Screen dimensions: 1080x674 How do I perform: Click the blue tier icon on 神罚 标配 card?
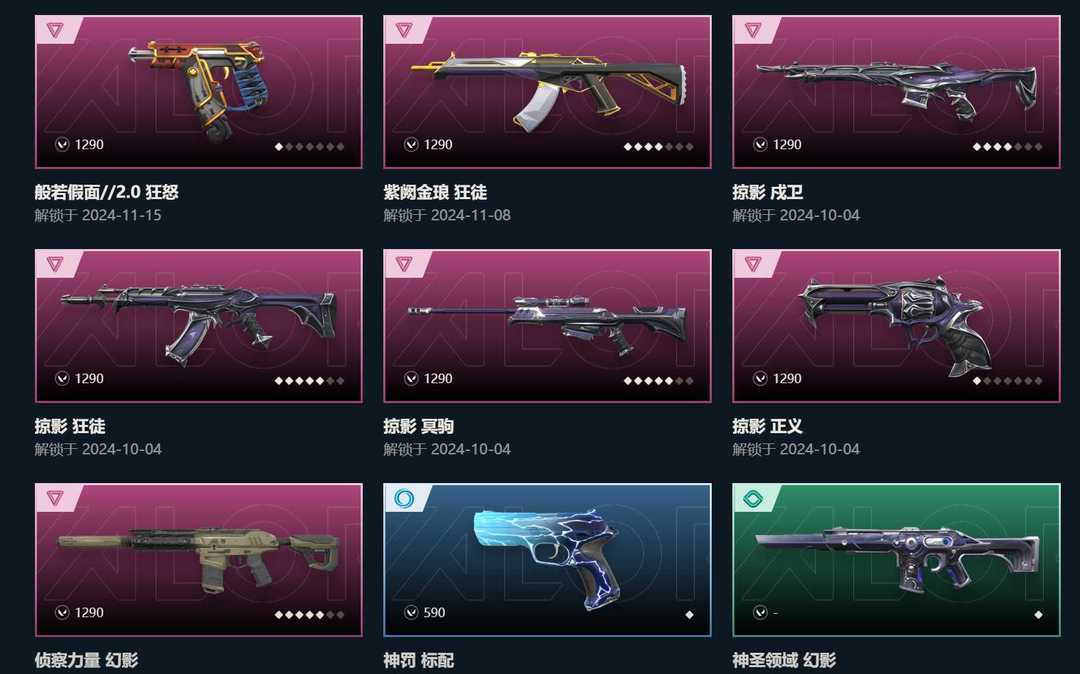(404, 498)
